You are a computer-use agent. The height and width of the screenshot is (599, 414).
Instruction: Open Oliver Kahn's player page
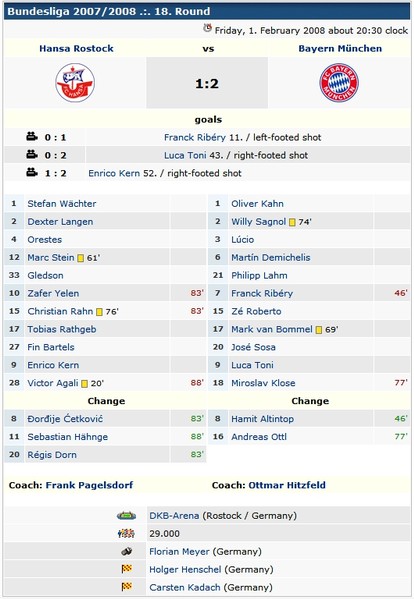point(257,204)
